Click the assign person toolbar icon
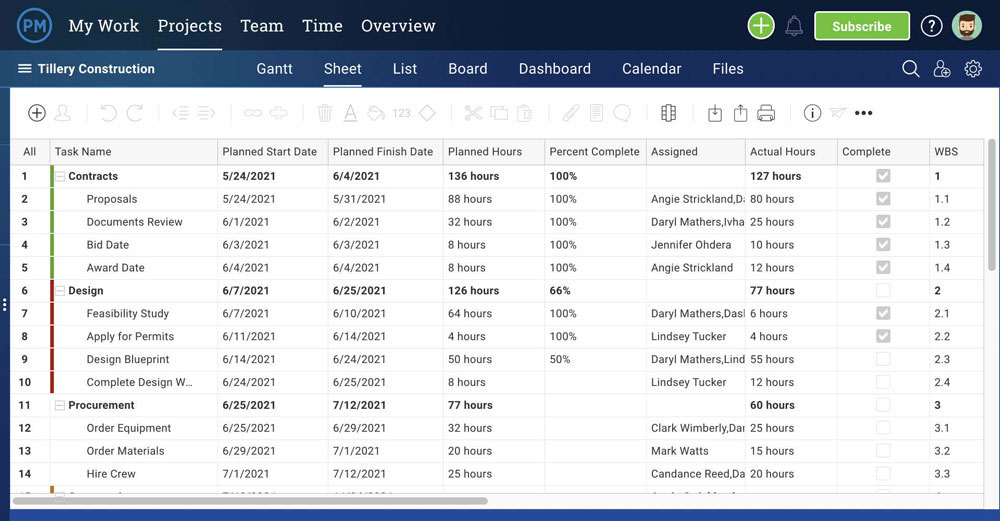This screenshot has width=1000, height=521. (62, 113)
